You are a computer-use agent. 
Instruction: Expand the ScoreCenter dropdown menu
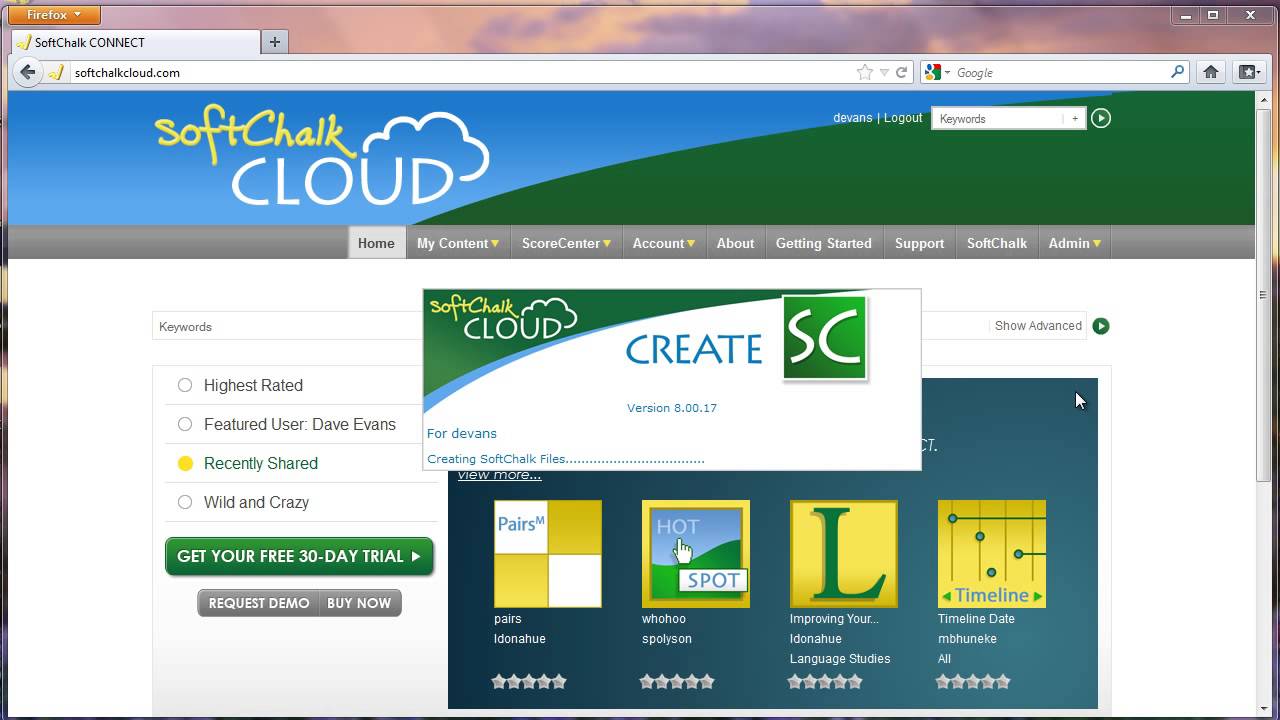tap(566, 243)
